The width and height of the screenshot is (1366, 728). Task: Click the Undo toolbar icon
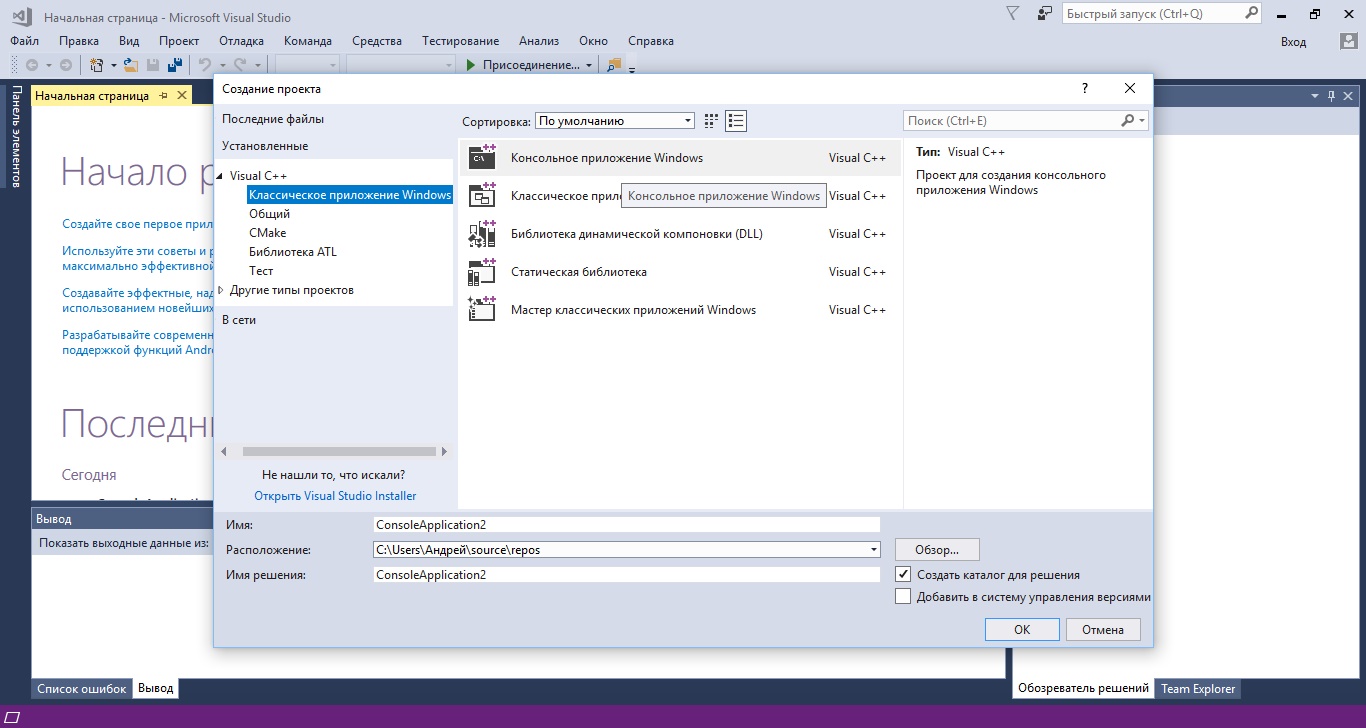[x=205, y=65]
